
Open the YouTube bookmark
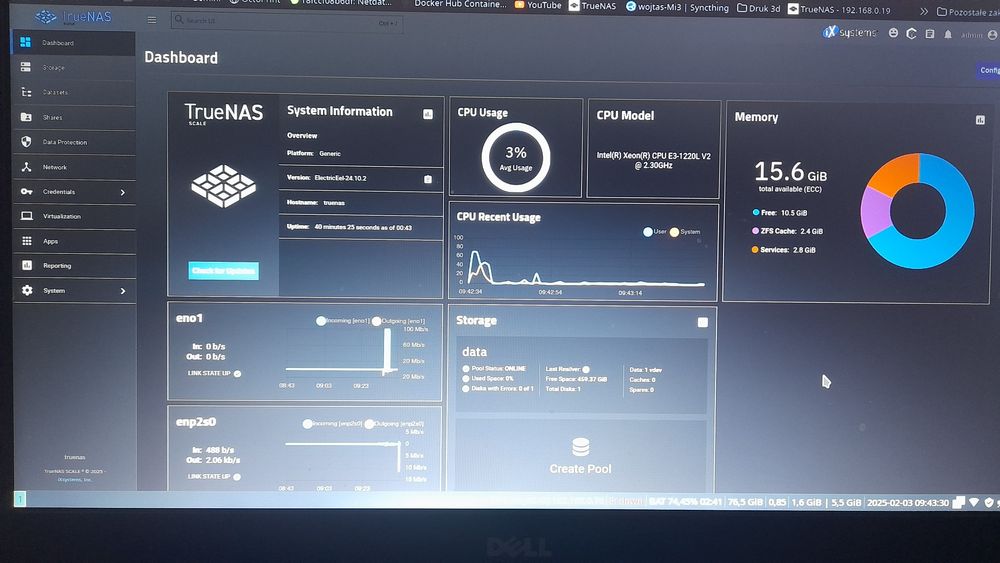tap(538, 5)
